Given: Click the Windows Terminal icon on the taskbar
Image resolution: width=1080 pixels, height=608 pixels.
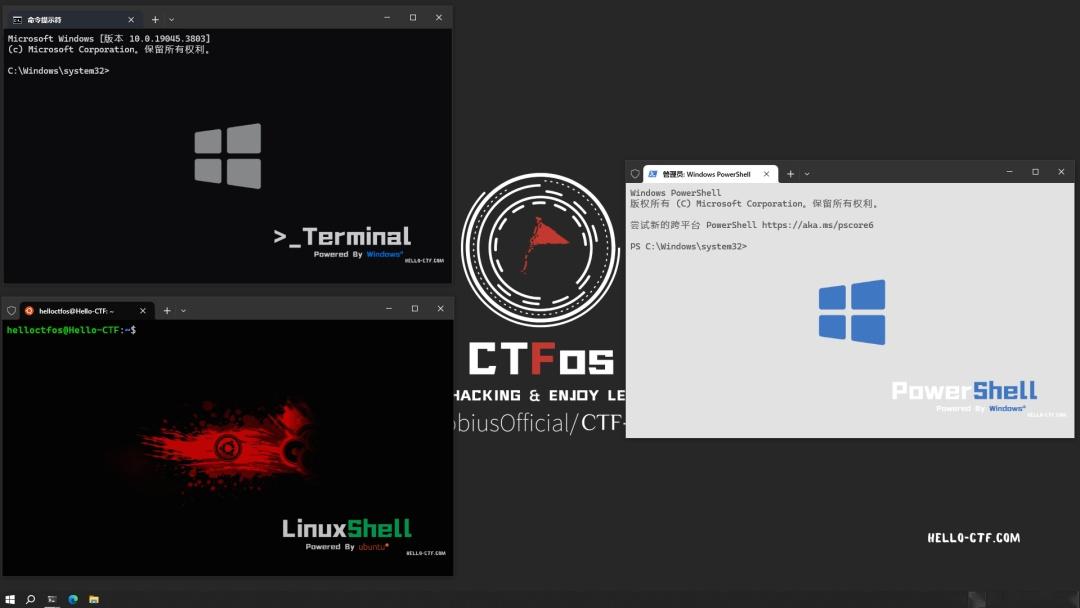Looking at the screenshot, I should tap(51, 598).
